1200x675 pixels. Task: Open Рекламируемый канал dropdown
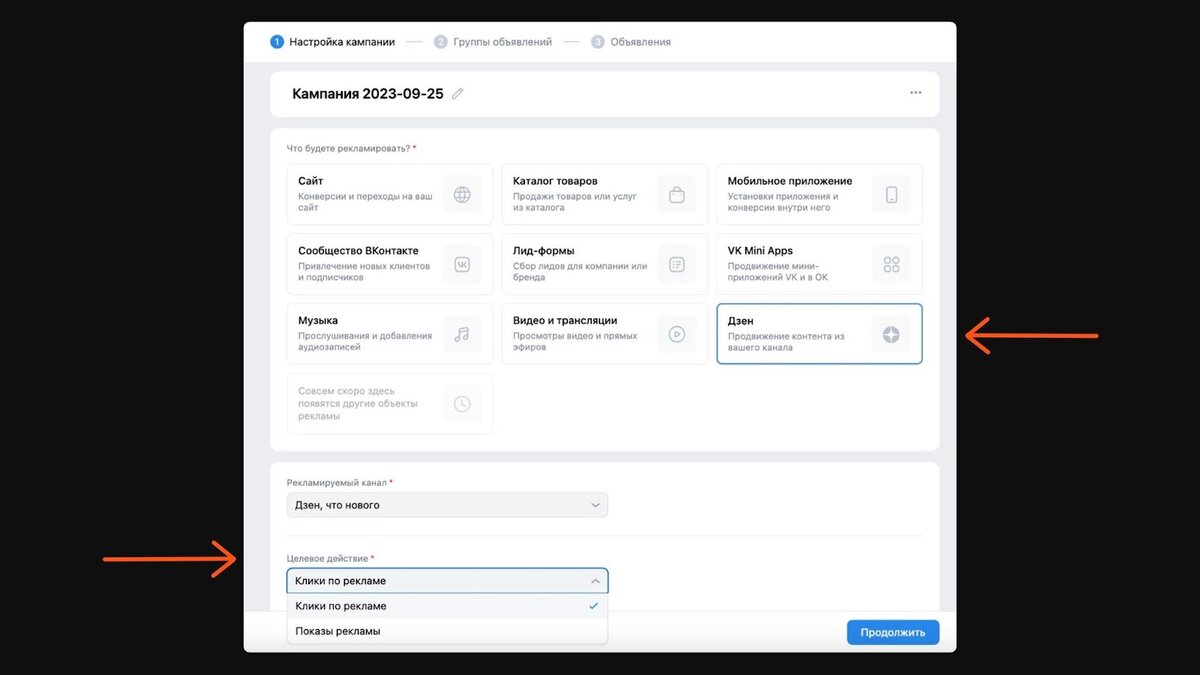[447, 505]
